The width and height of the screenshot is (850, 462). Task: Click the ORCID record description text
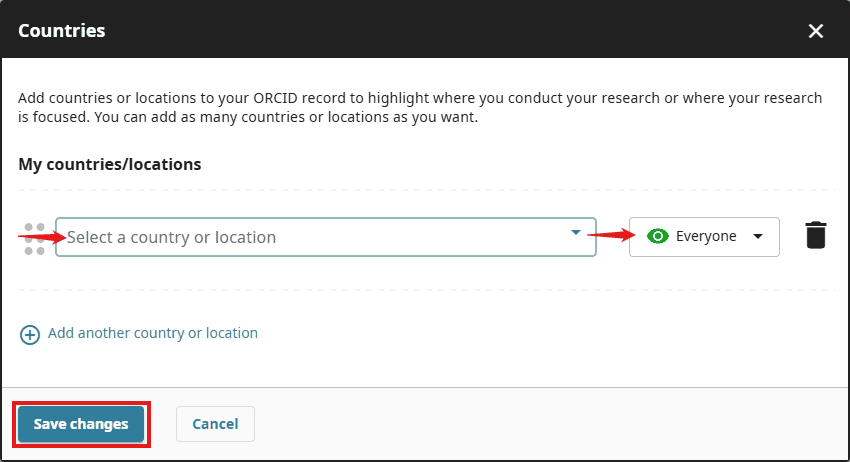pos(420,107)
